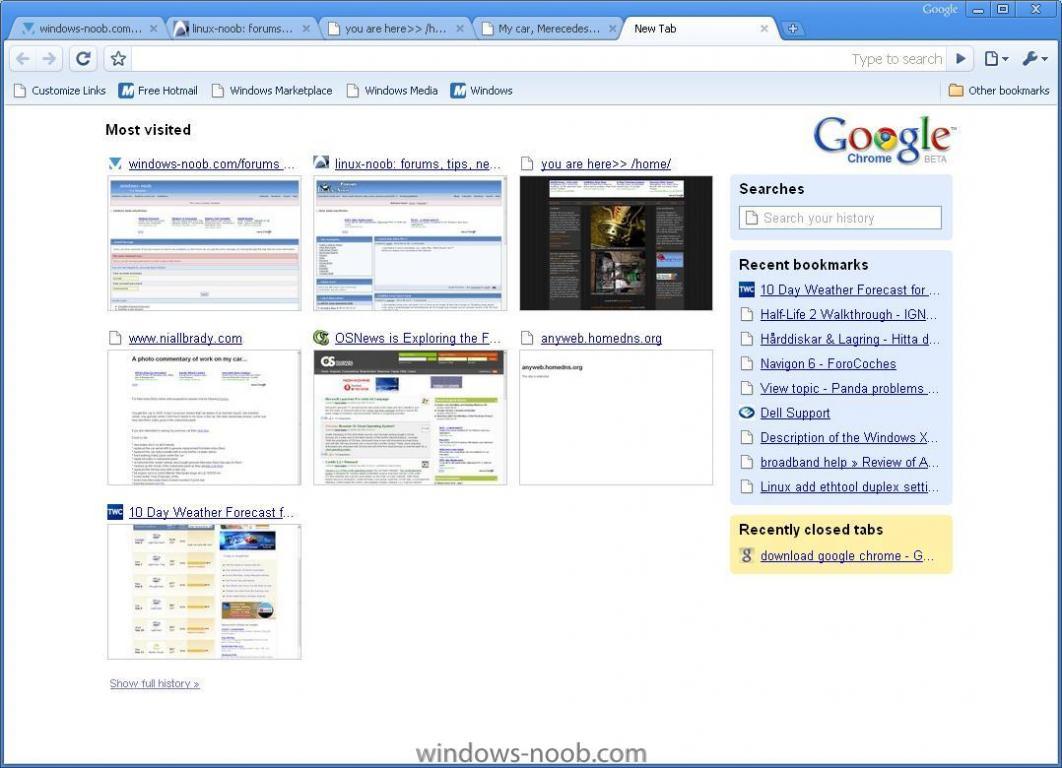This screenshot has width=1062, height=768.
Task: Open the Windows bookmark in the bar
Action: 482,90
